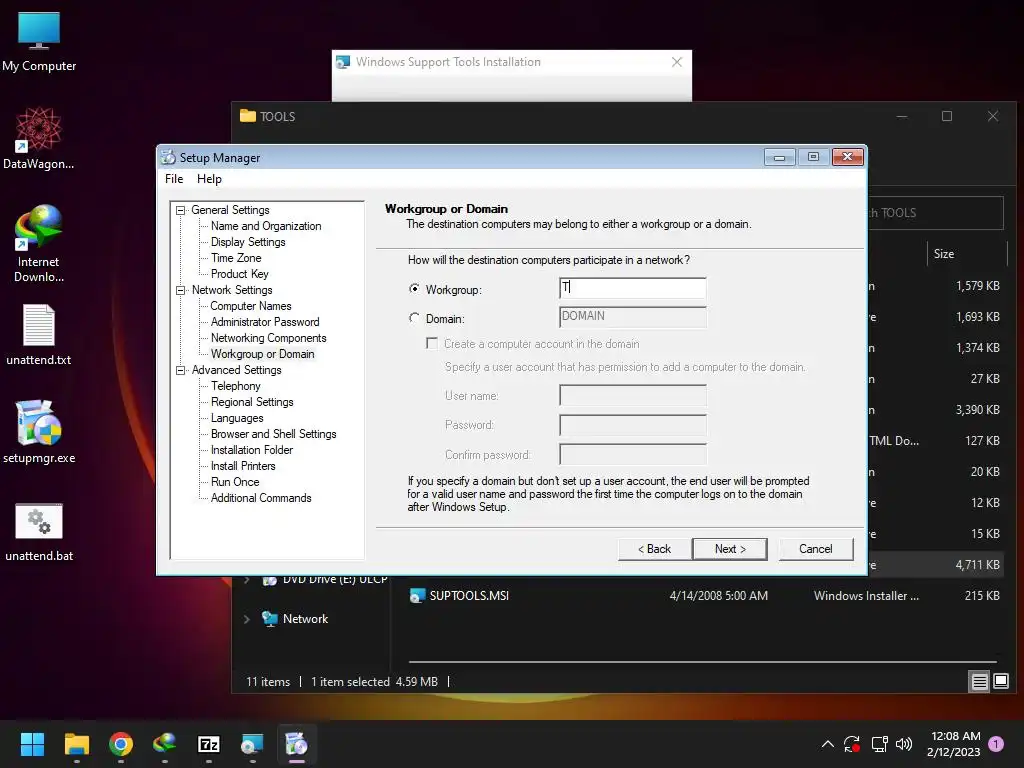1024x768 pixels.
Task: Click the Next button
Action: click(729, 549)
